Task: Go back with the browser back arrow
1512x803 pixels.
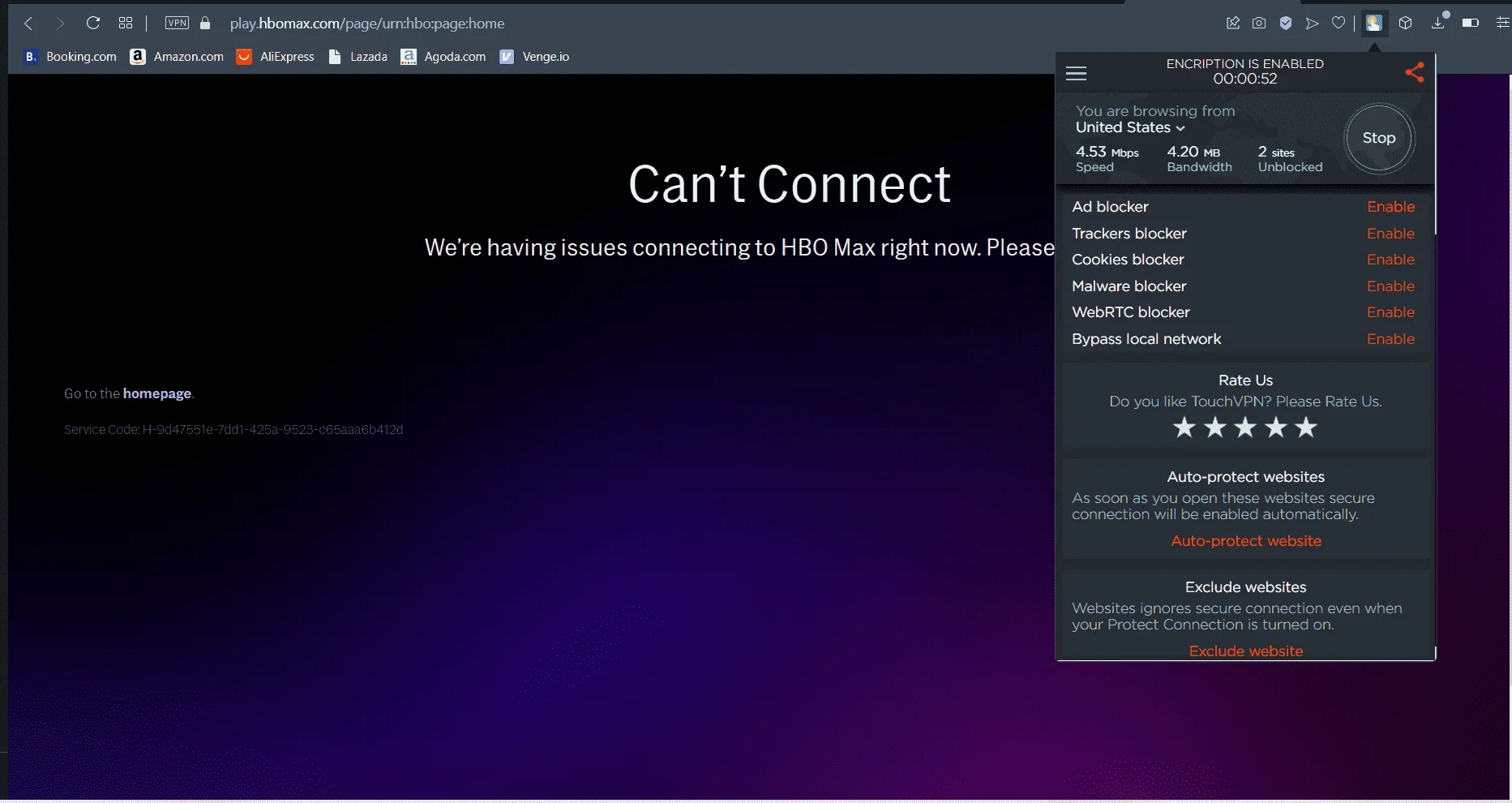Action: (28, 24)
